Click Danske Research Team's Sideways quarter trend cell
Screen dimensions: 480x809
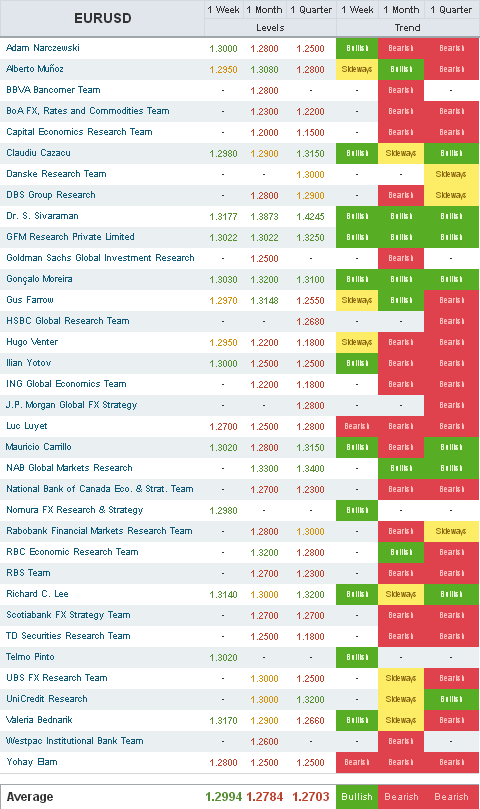[x=451, y=174]
